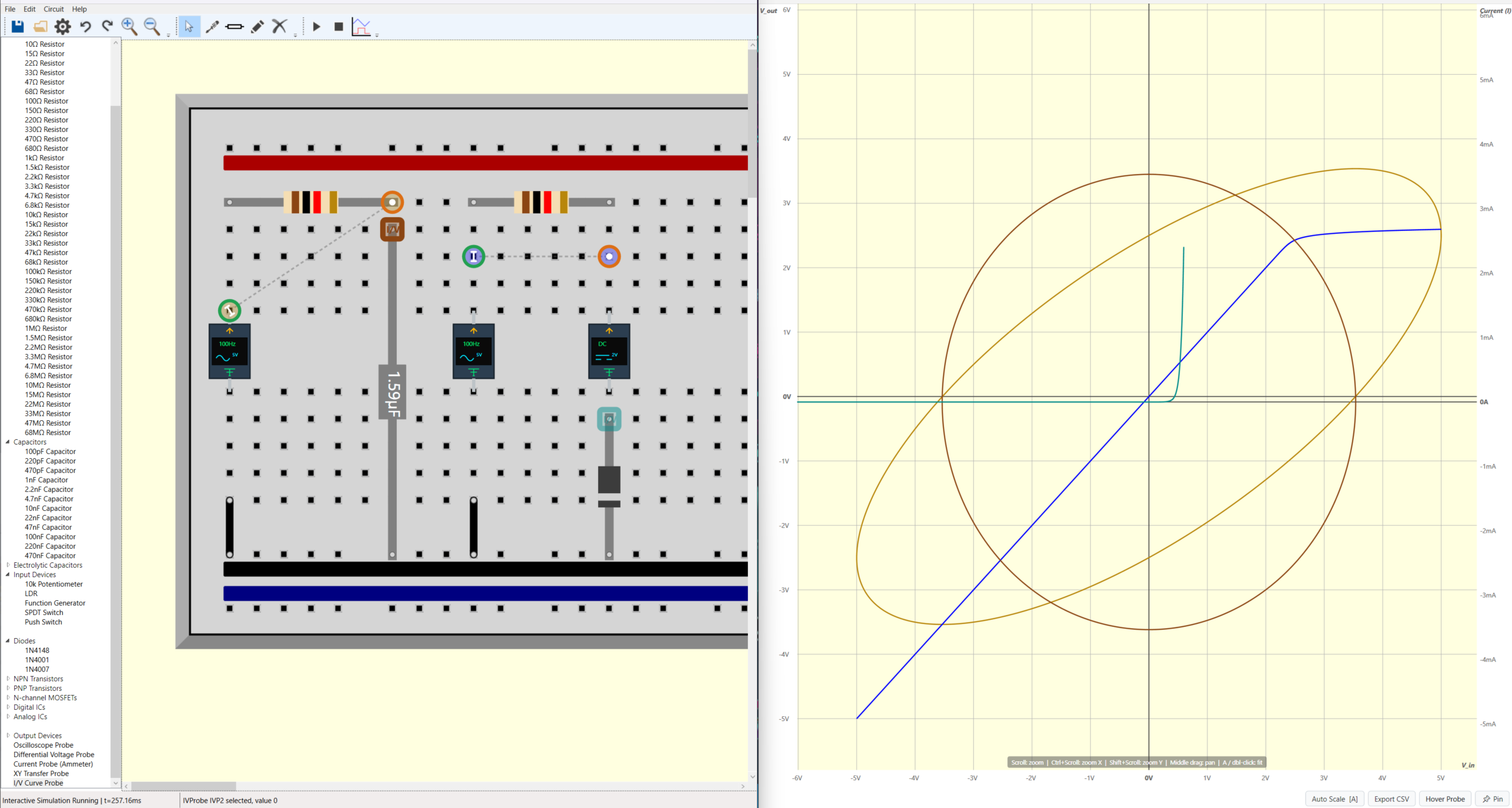This screenshot has height=808, width=1512.
Task: Toggle the Hover Probe option
Action: [1444, 799]
